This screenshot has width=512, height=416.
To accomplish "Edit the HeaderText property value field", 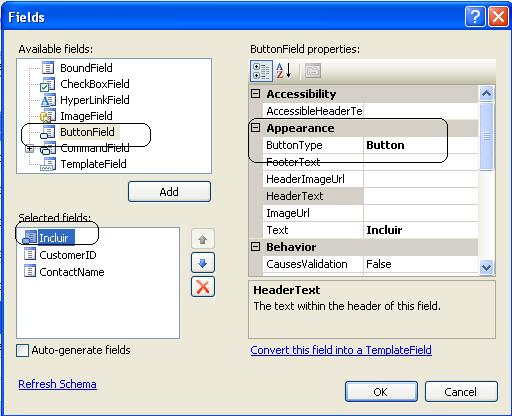I will [421, 196].
